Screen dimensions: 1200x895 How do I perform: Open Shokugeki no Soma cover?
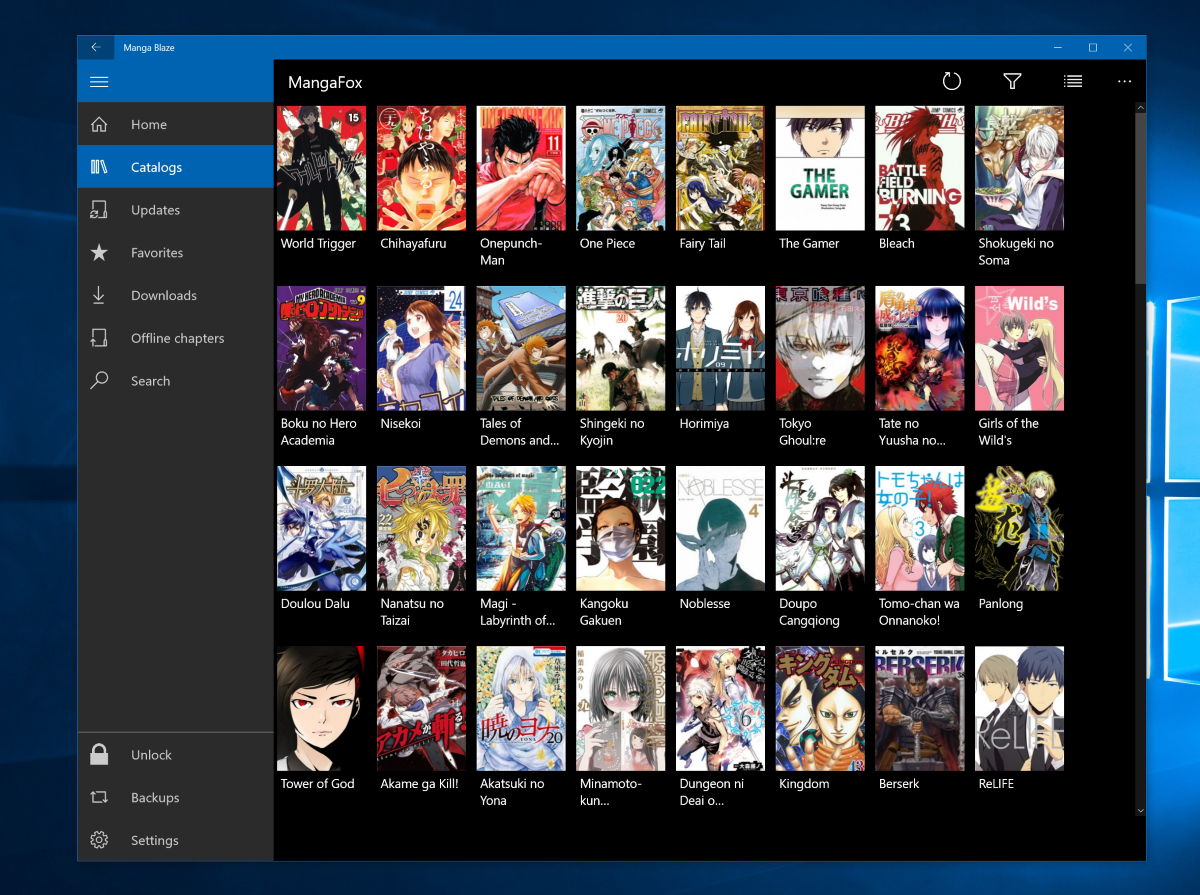pyautogui.click(x=1020, y=168)
